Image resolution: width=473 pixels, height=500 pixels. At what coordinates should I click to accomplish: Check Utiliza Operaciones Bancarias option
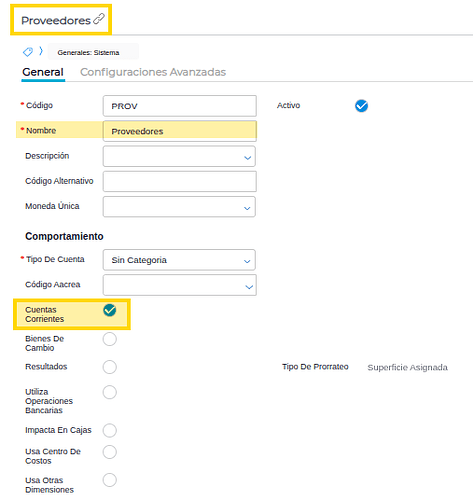[110, 392]
